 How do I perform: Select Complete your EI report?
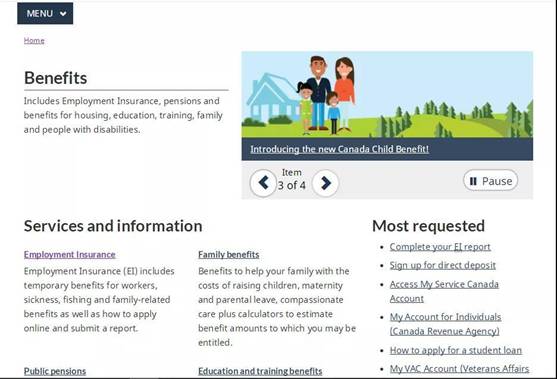[x=440, y=247]
